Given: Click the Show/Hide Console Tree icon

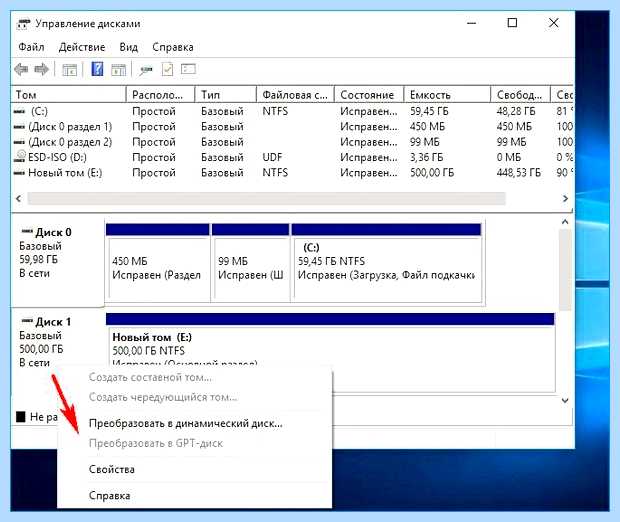Looking at the screenshot, I should tap(70, 70).
